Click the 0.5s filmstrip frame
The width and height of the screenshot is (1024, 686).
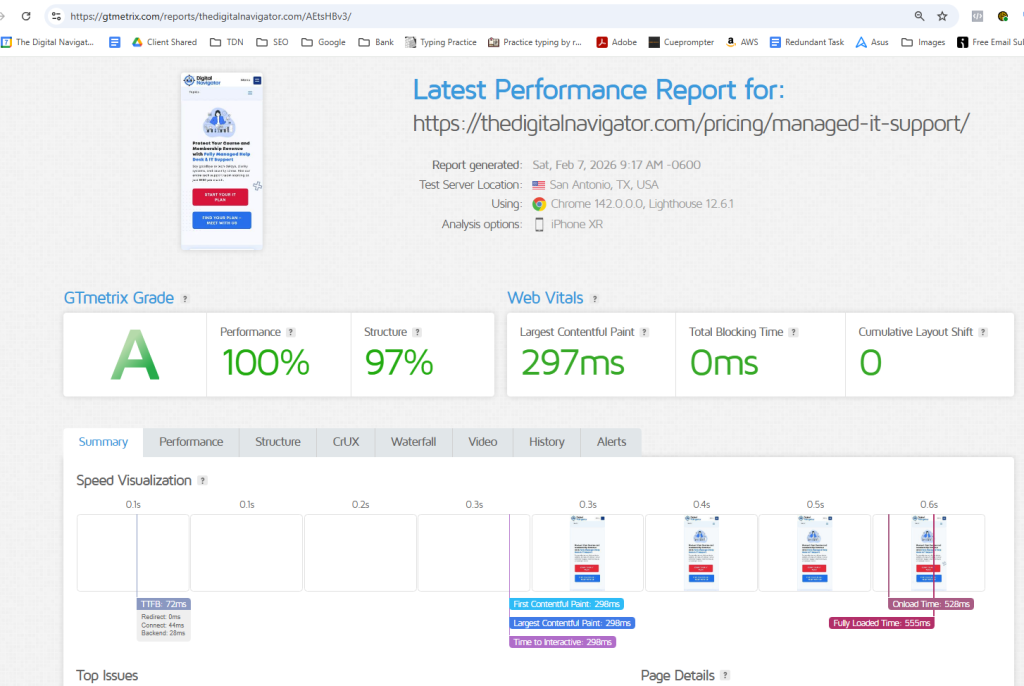[x=814, y=553]
